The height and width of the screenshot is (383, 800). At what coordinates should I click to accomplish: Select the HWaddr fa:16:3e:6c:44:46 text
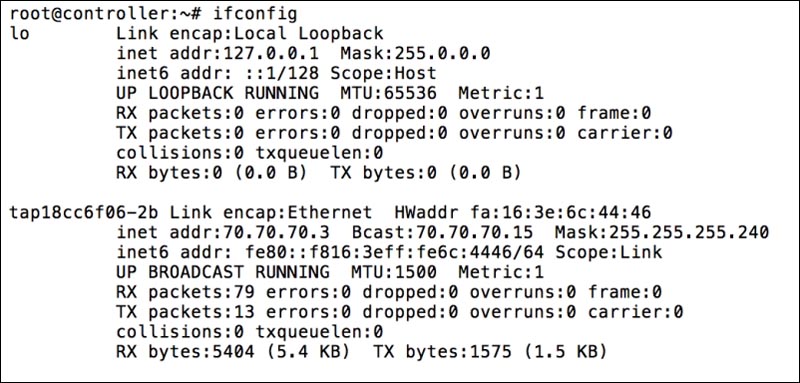click(x=523, y=213)
